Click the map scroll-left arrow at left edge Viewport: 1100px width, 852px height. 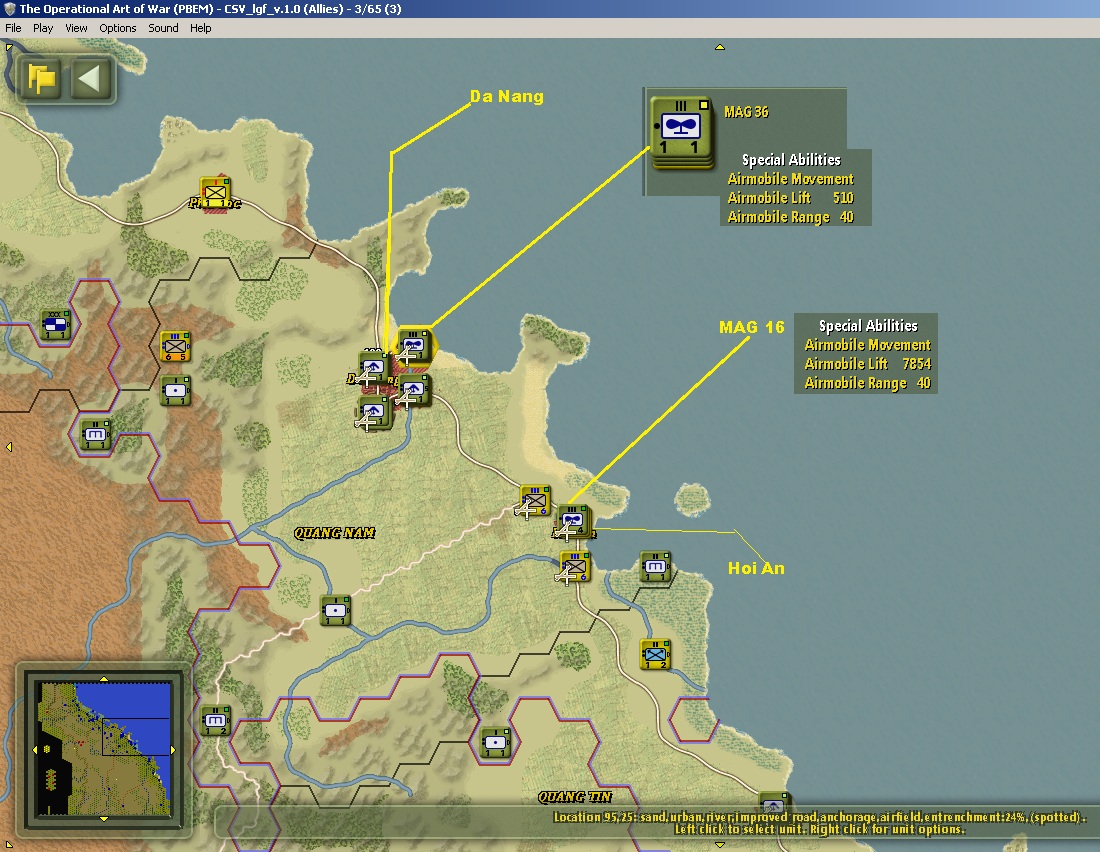(x=9, y=447)
